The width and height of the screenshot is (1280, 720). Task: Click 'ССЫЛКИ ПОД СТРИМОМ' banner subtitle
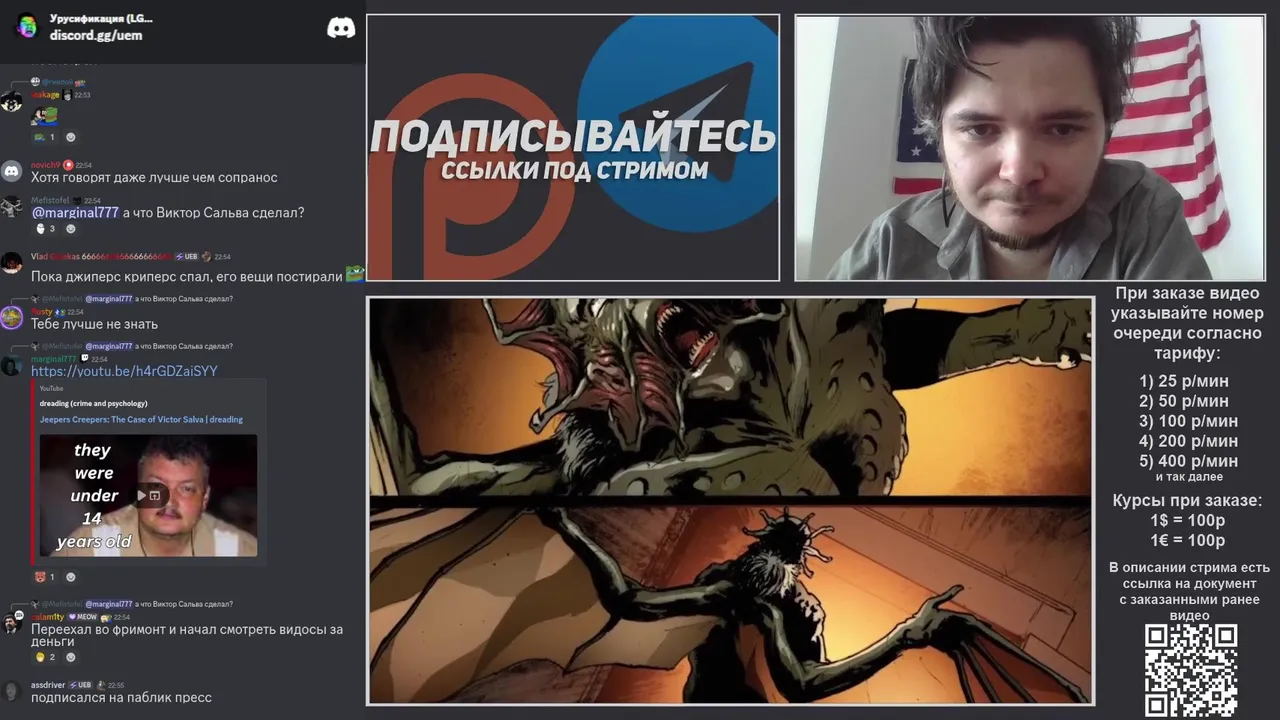574,170
